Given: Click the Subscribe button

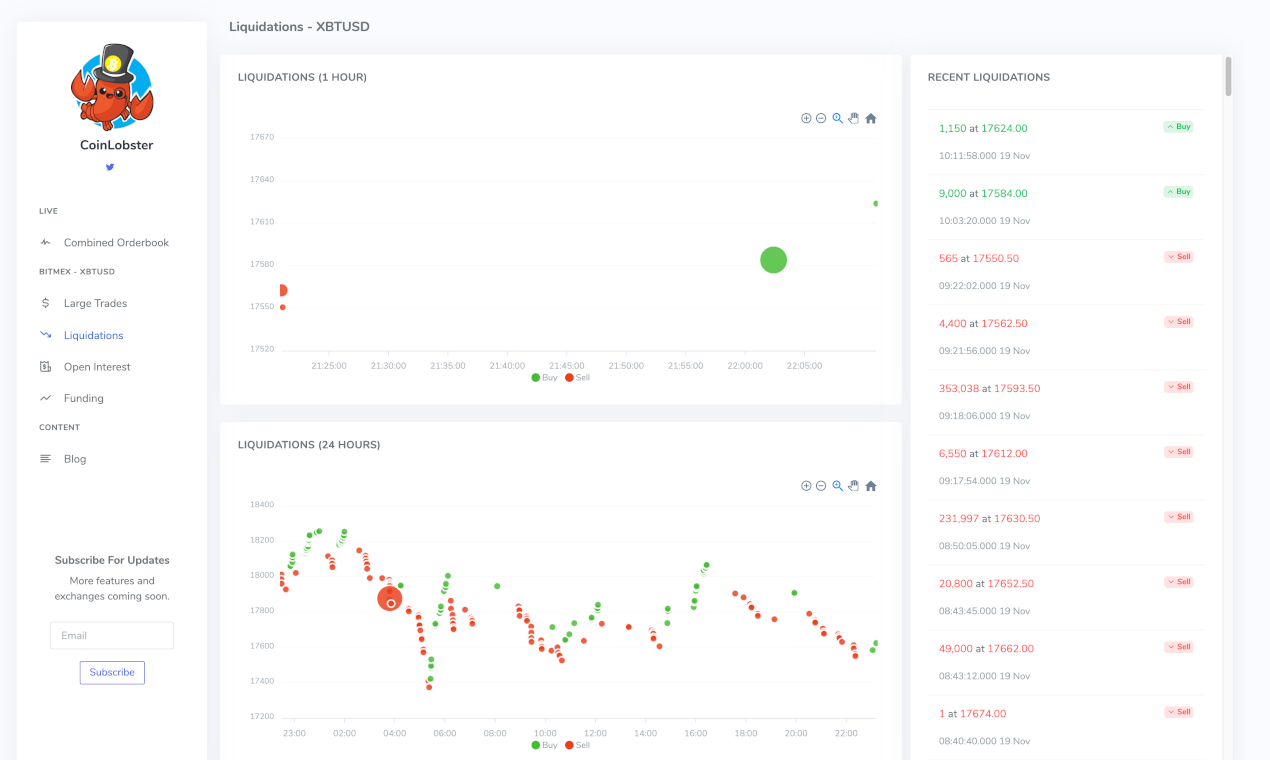Looking at the screenshot, I should pyautogui.click(x=111, y=672).
